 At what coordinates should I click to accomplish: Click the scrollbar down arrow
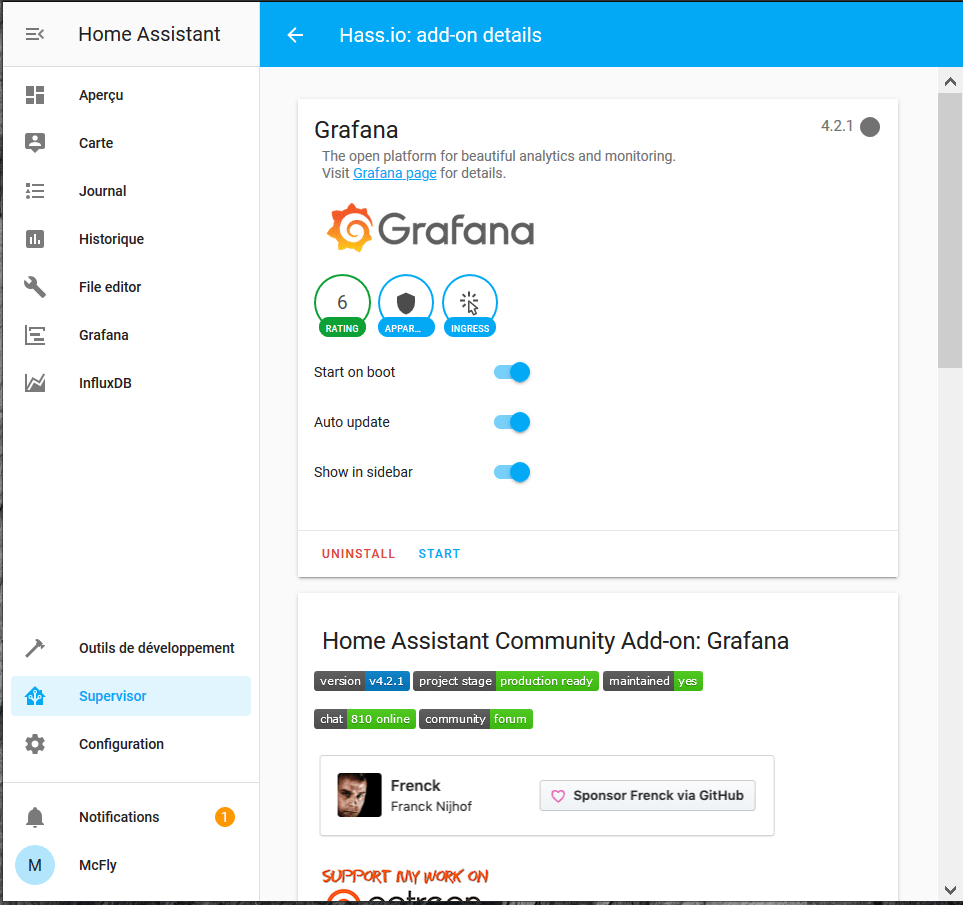point(950,889)
